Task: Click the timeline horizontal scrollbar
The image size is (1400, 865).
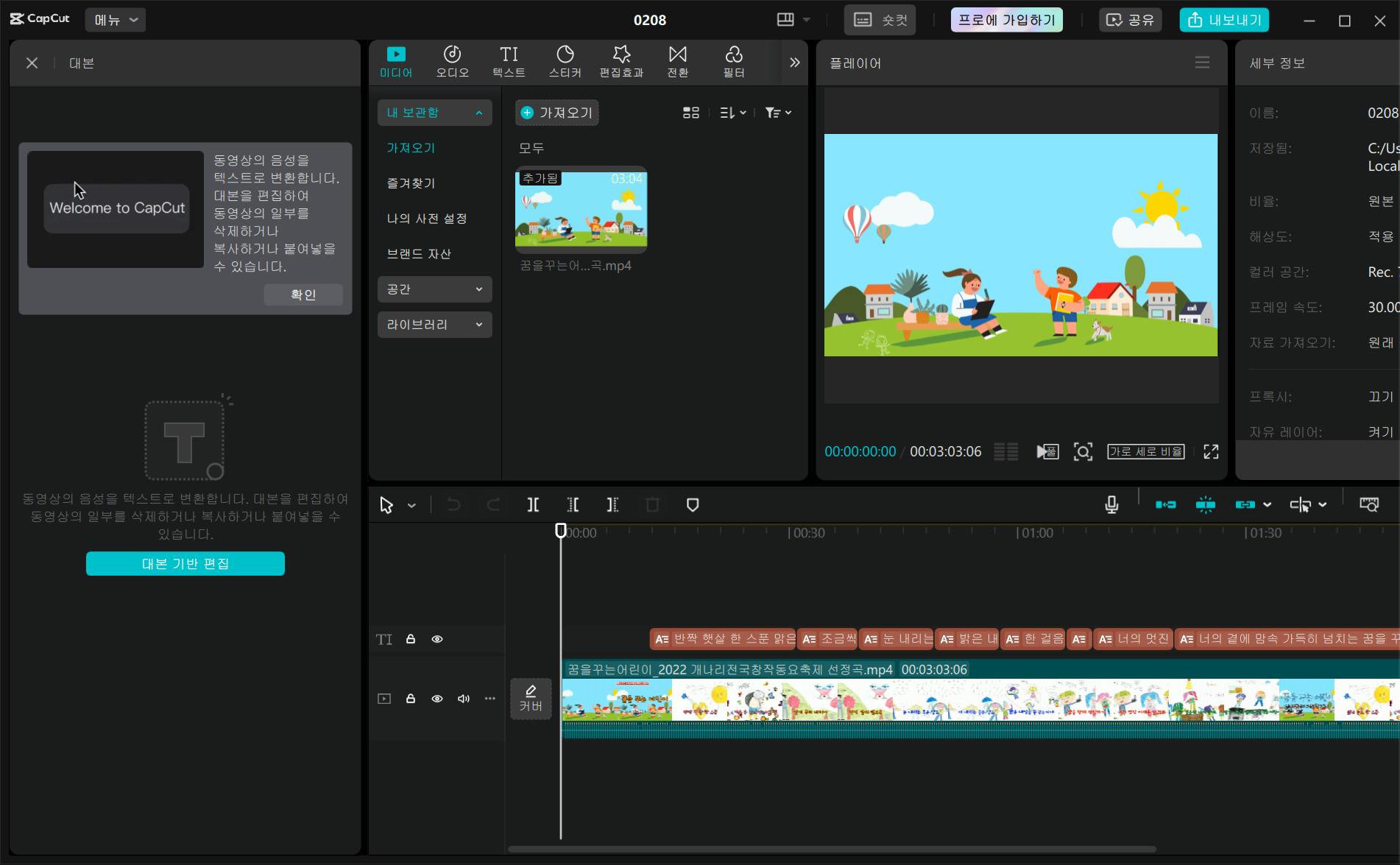Action: tap(832, 849)
